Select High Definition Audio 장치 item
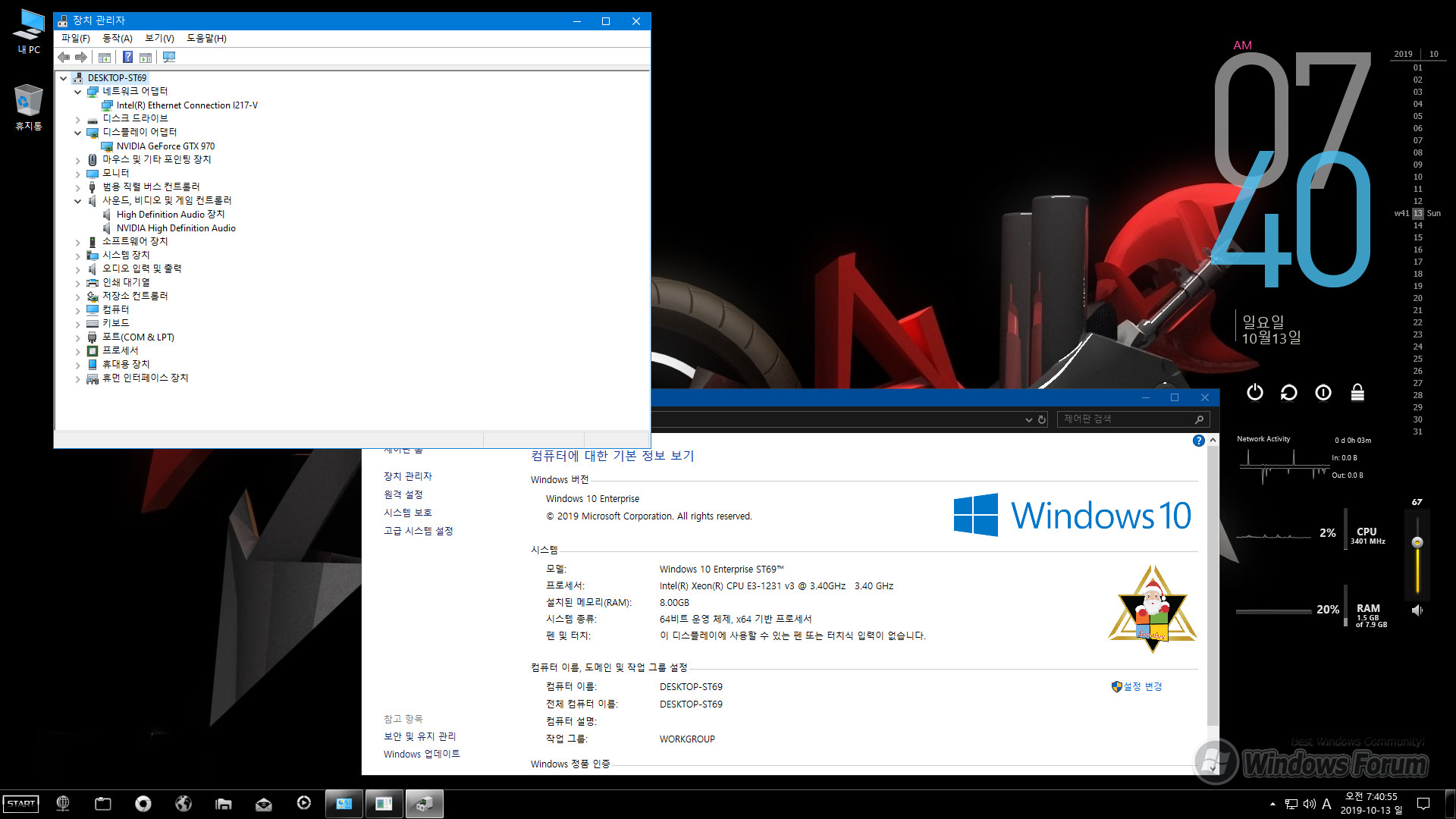This screenshot has width=1456, height=819. 171,215
